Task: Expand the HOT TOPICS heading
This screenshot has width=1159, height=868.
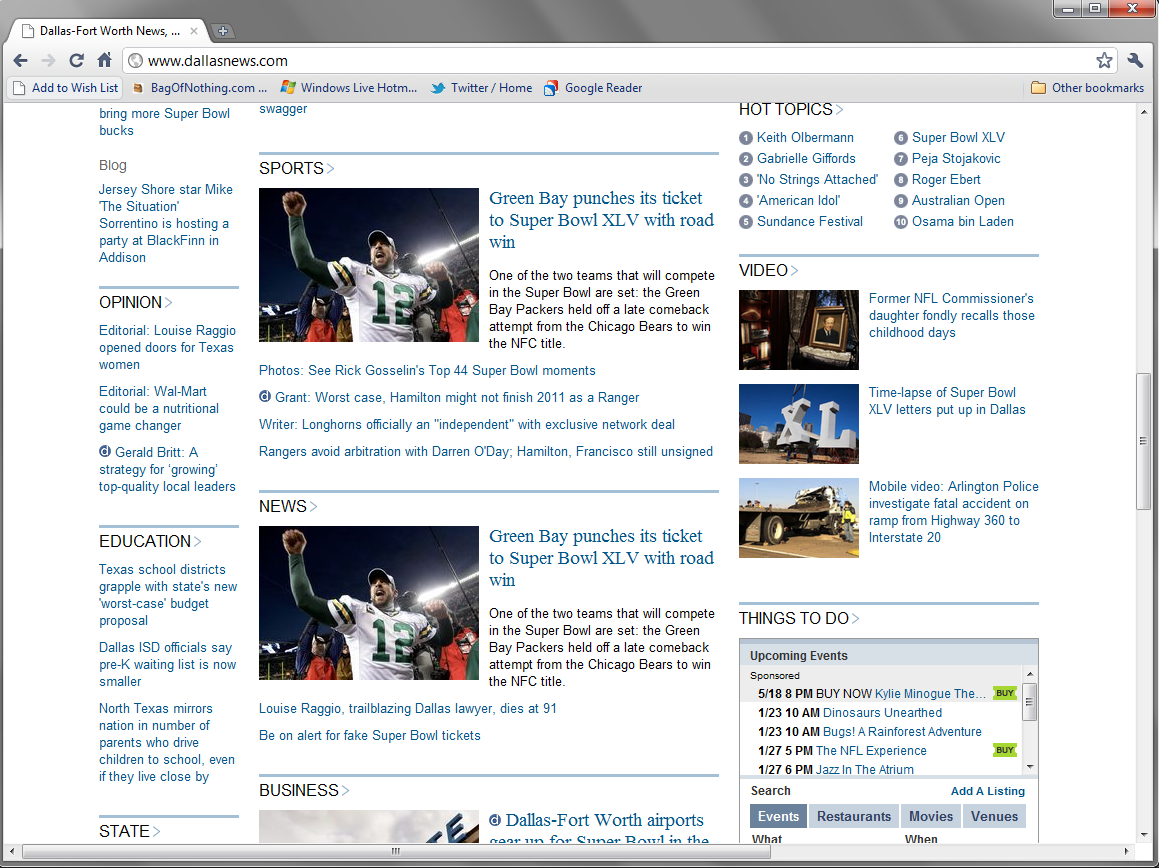Action: coord(791,109)
